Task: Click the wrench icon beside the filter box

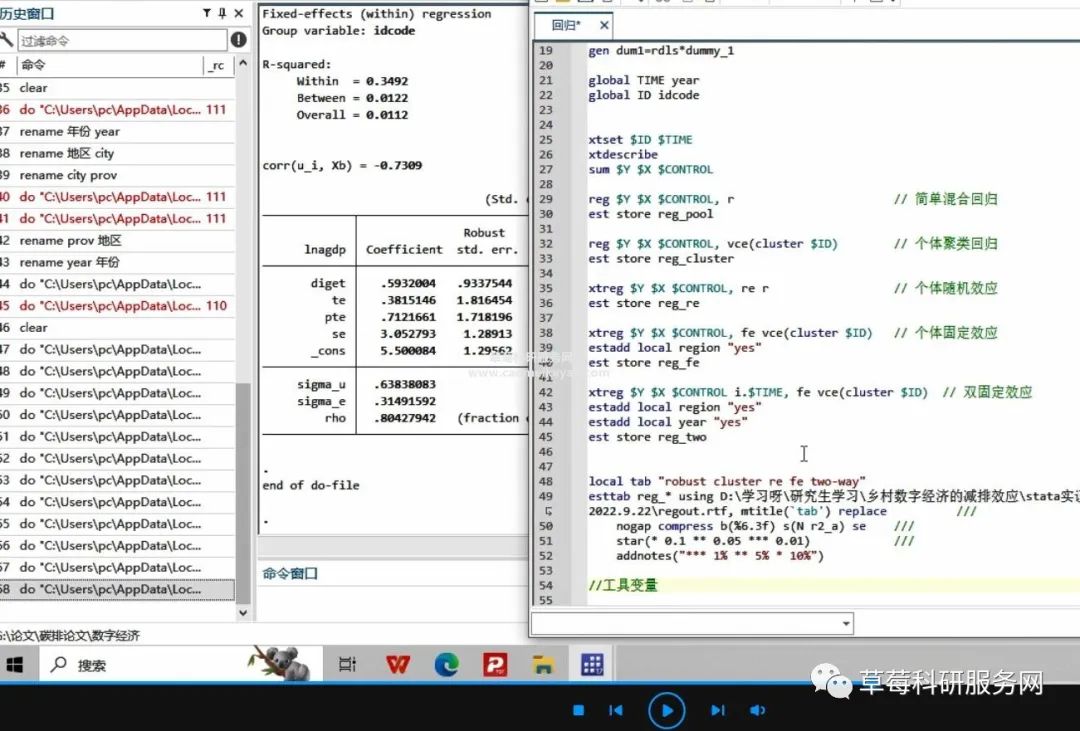Action: (x=7, y=39)
